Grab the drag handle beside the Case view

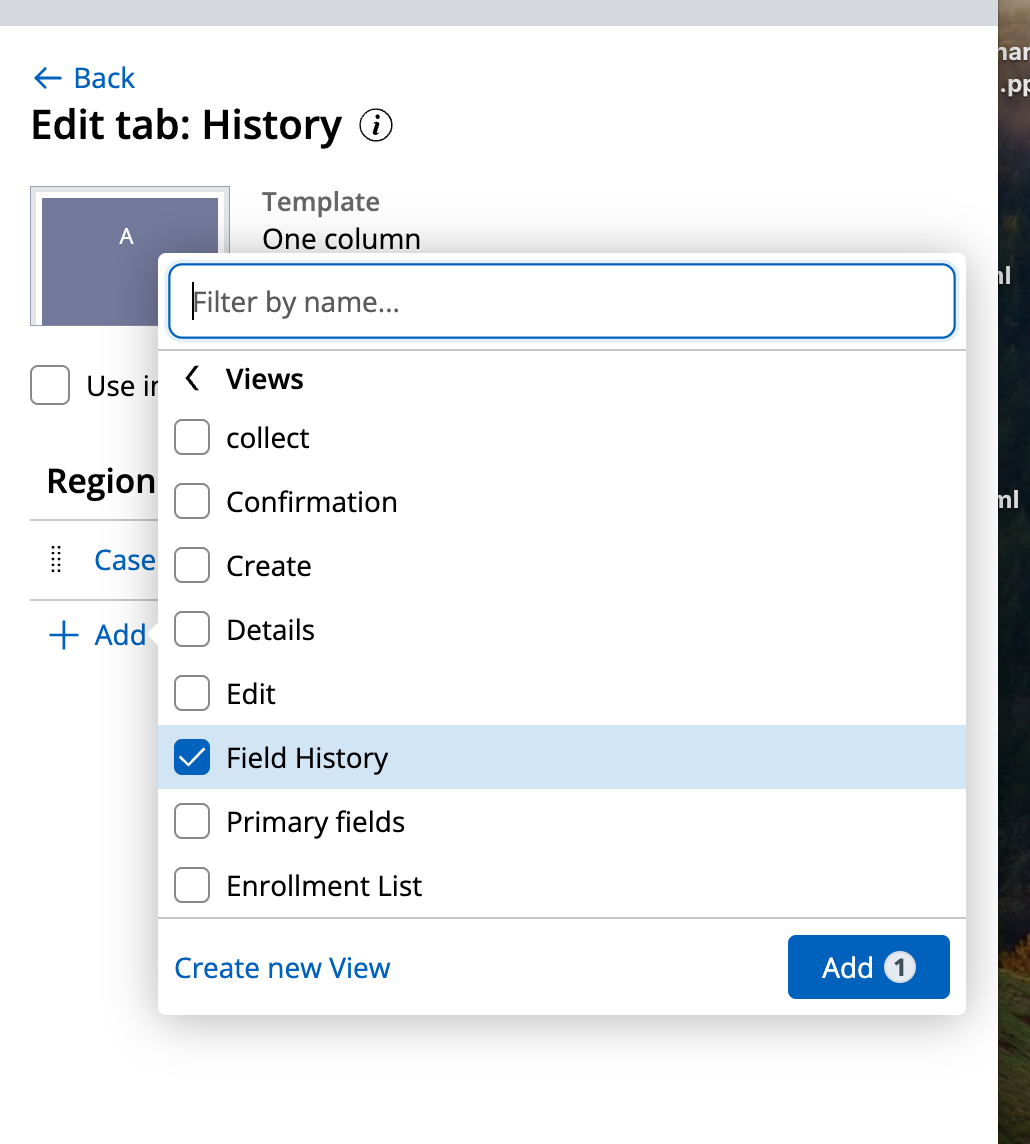pyautogui.click(x=56, y=561)
